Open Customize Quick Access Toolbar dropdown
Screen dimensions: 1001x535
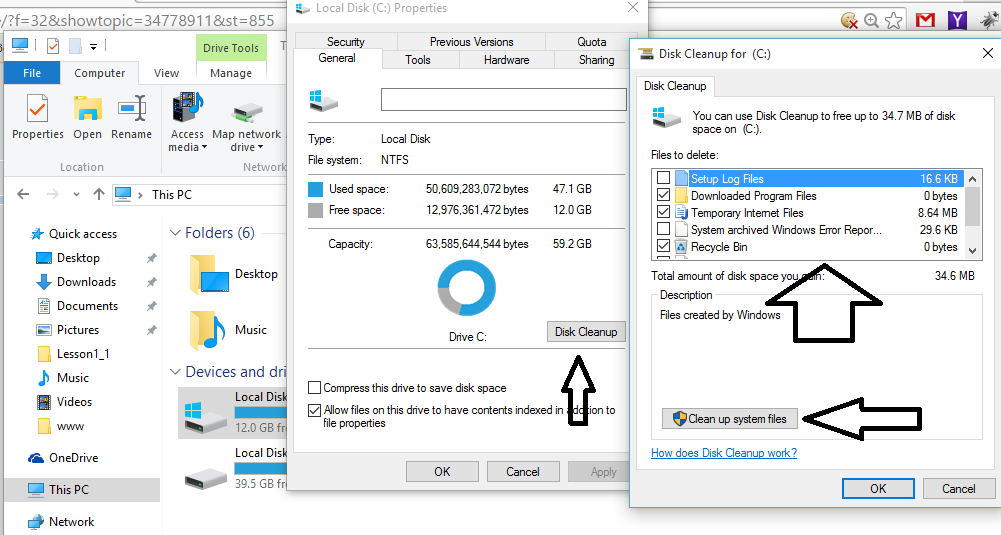click(x=93, y=47)
